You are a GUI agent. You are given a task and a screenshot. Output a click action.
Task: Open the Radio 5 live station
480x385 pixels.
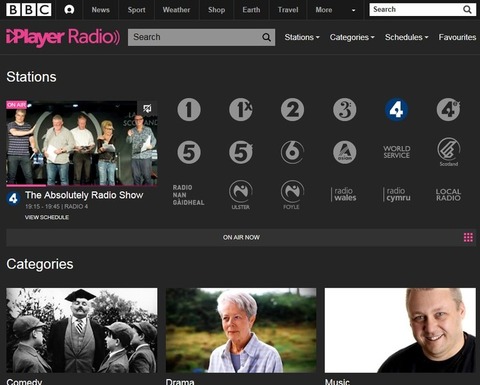[189, 153]
